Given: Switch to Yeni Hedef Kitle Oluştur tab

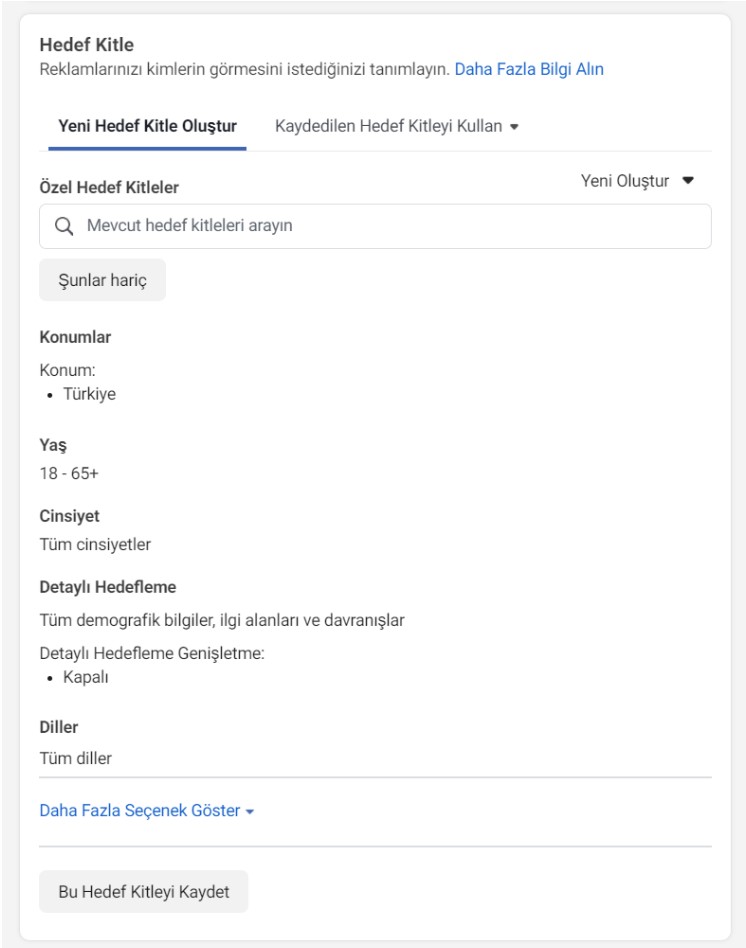Looking at the screenshot, I should [148, 126].
